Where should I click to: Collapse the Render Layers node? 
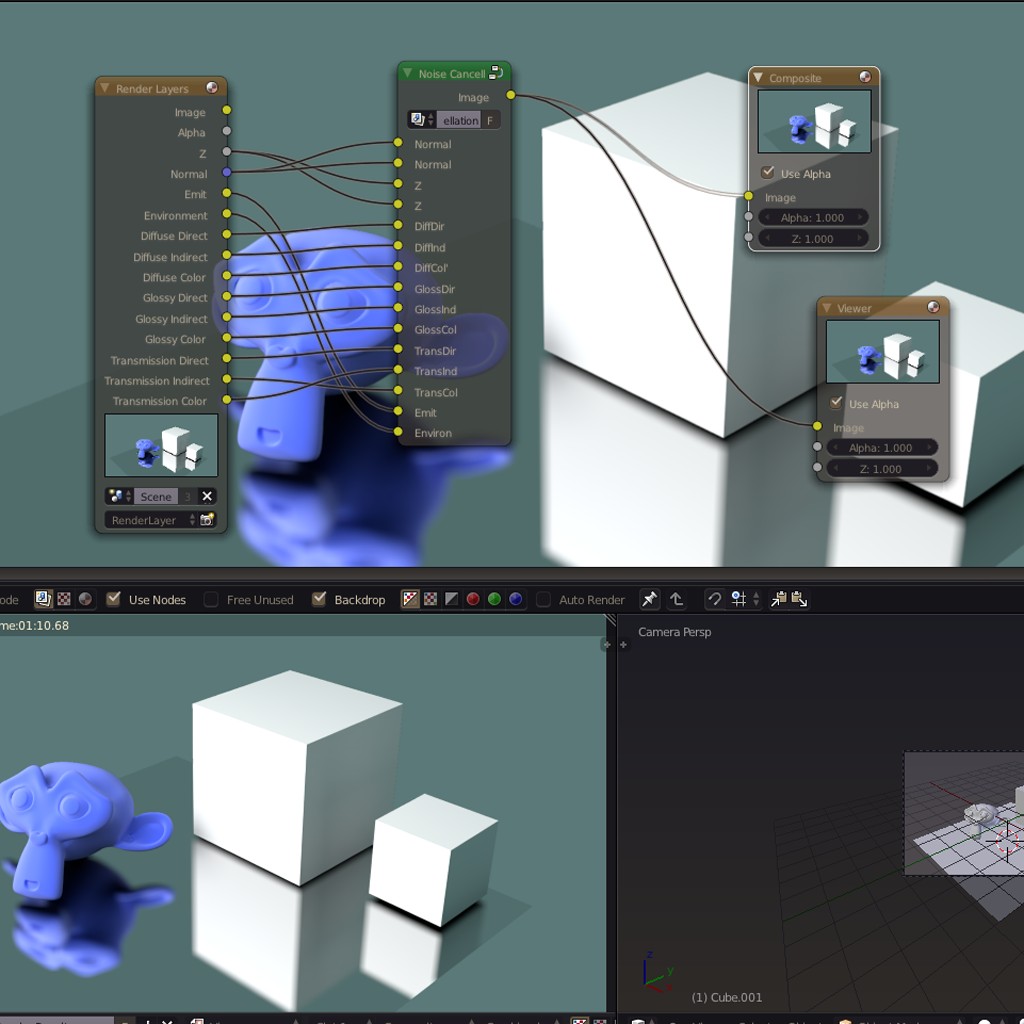(x=103, y=89)
